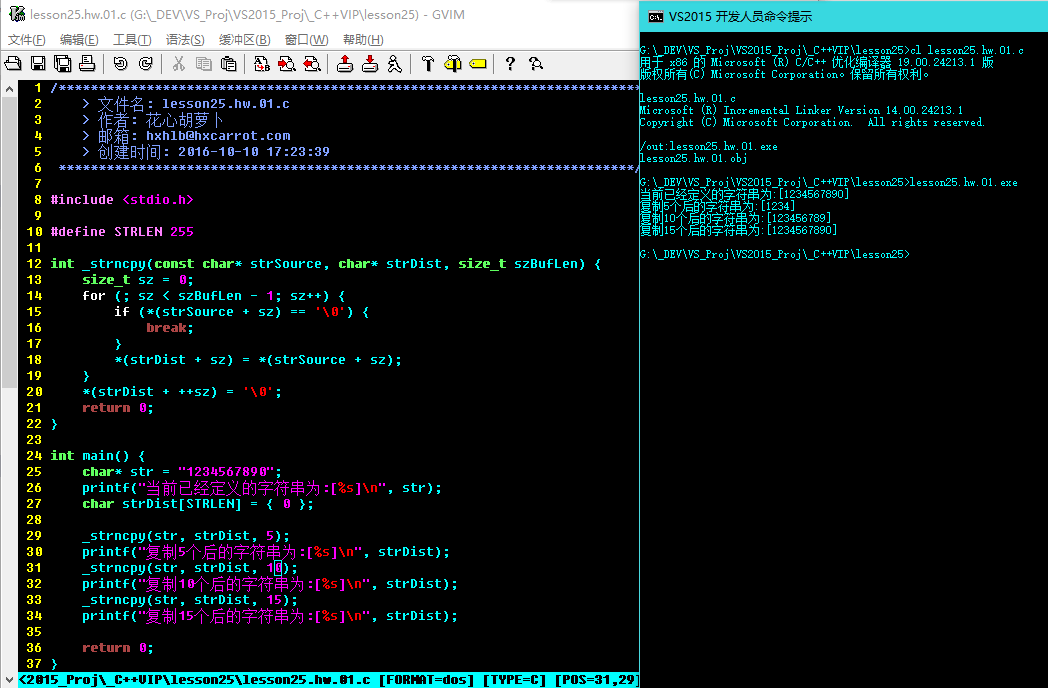This screenshot has width=1048, height=688.
Task: Run a Vim script (running man icon)
Action: coord(394,64)
